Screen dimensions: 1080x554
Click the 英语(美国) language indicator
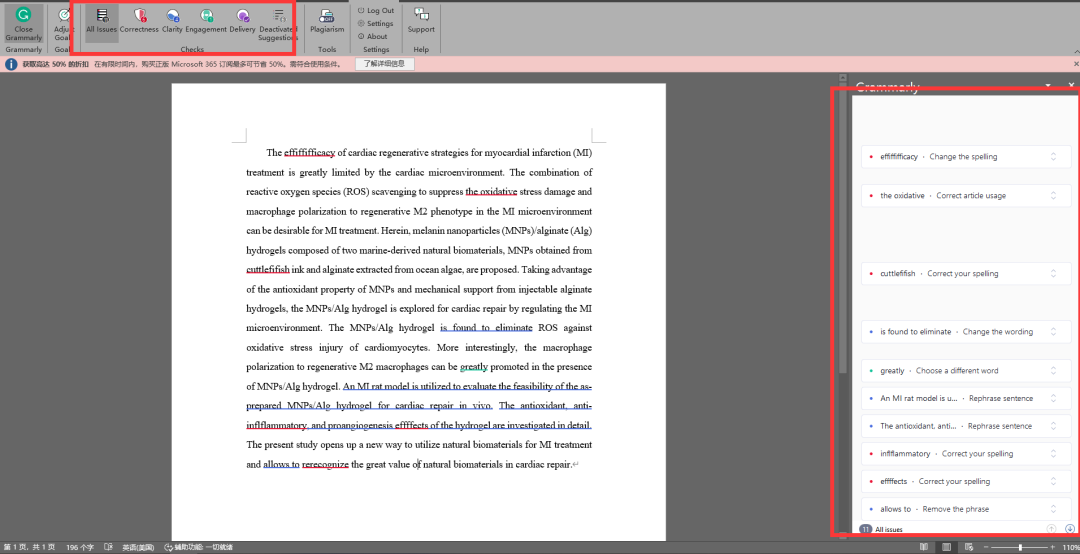click(x=138, y=547)
